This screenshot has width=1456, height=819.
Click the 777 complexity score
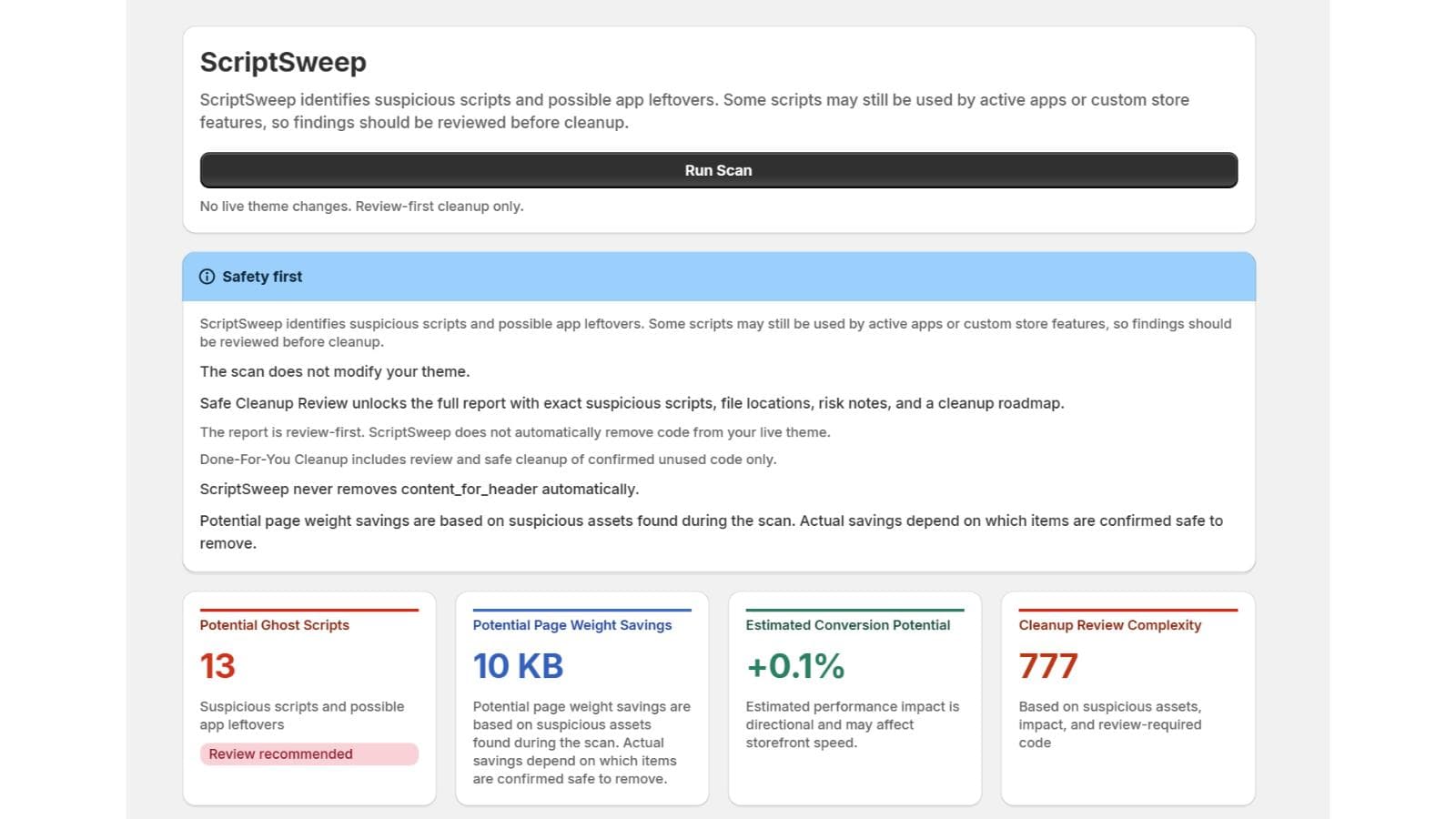[1048, 666]
